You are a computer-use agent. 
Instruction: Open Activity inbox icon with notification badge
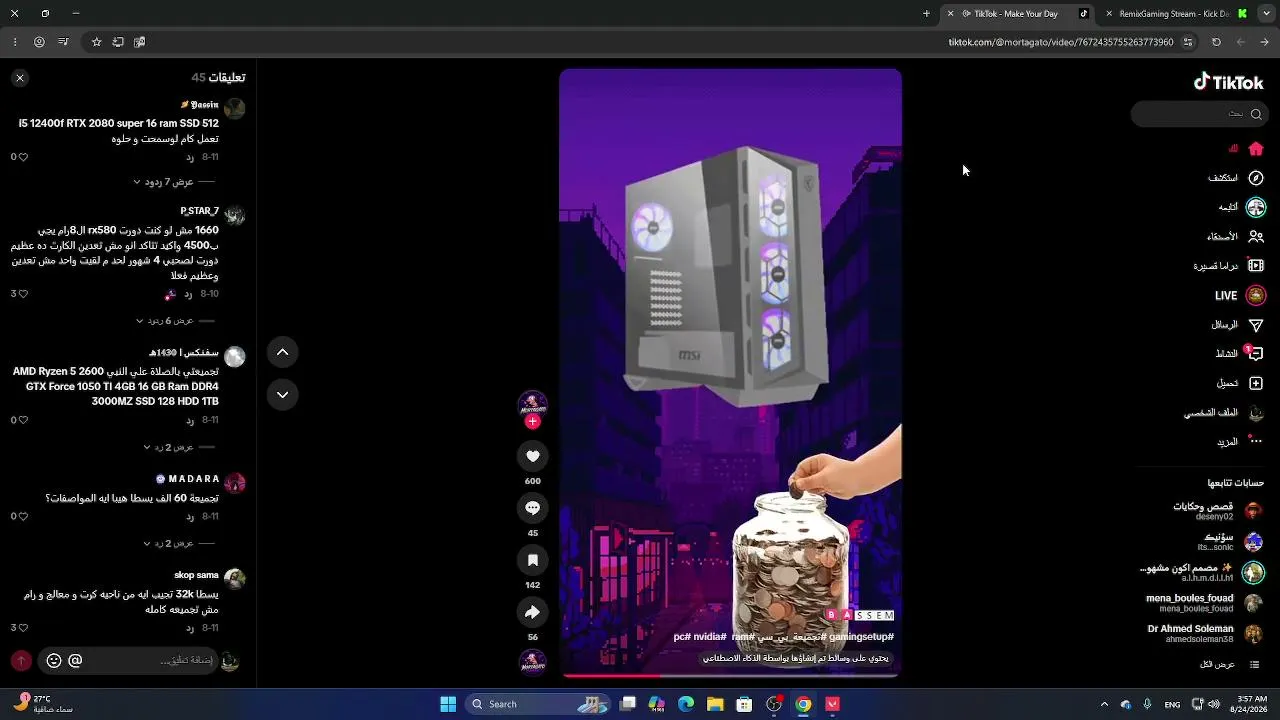click(1255, 353)
